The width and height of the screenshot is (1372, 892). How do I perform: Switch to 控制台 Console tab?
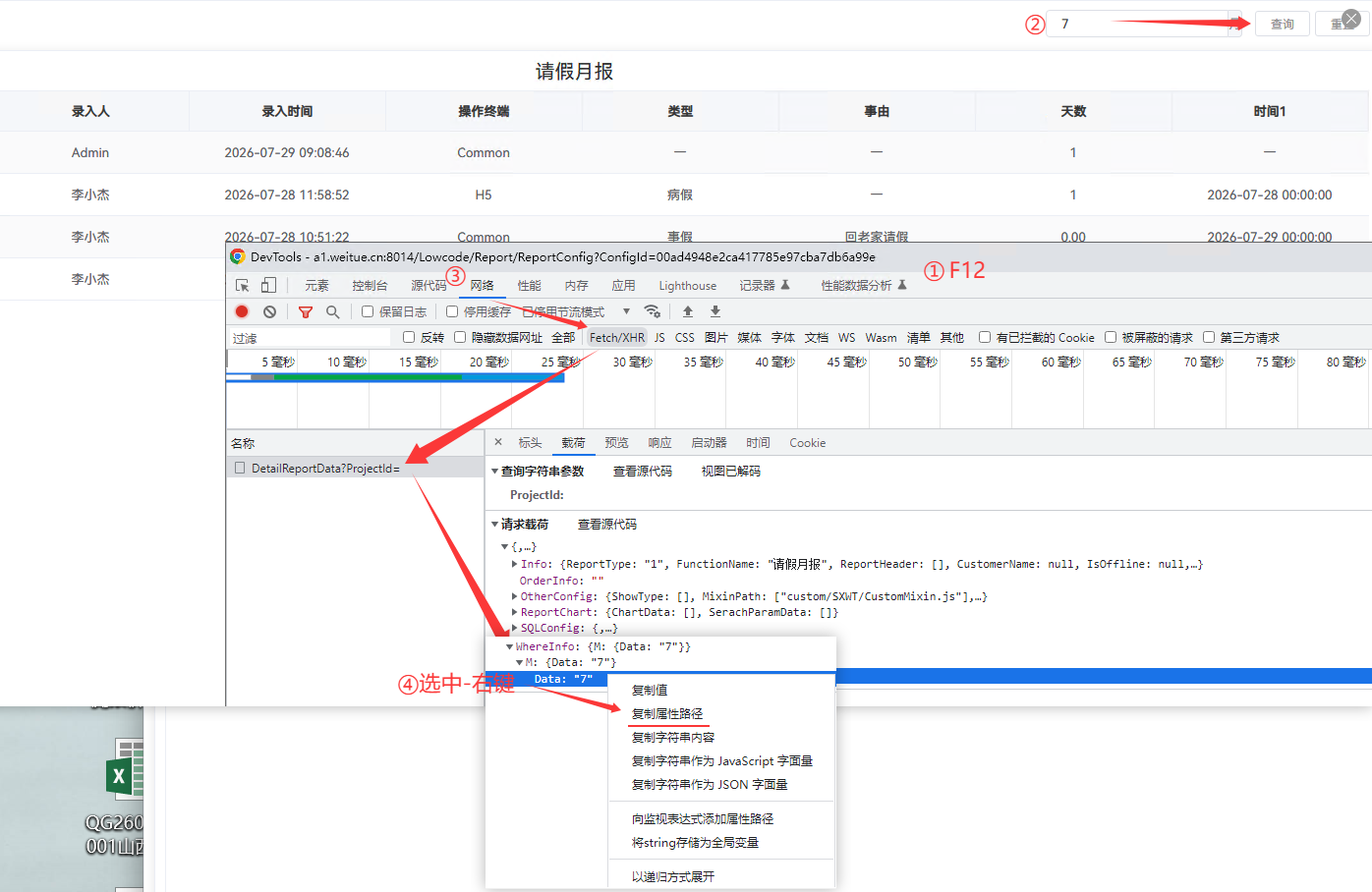(x=370, y=286)
